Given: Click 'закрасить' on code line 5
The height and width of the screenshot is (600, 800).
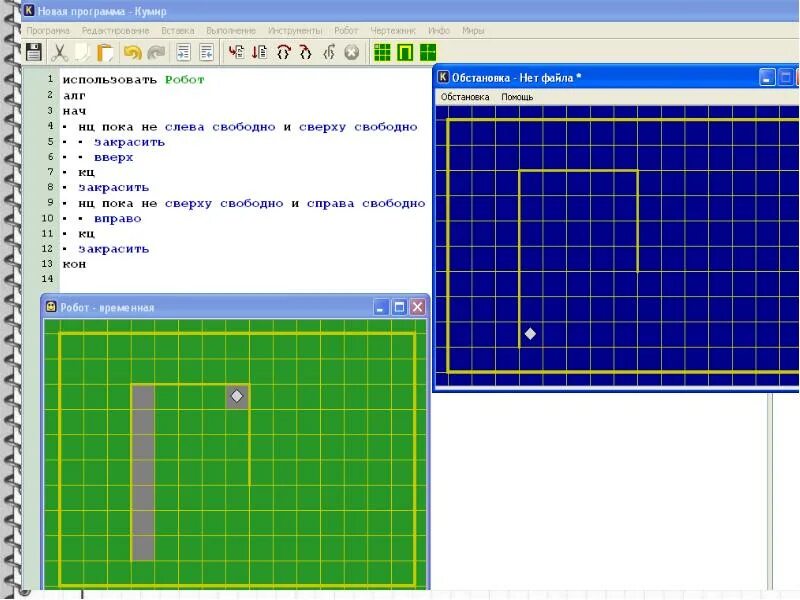Looking at the screenshot, I should (129, 142).
